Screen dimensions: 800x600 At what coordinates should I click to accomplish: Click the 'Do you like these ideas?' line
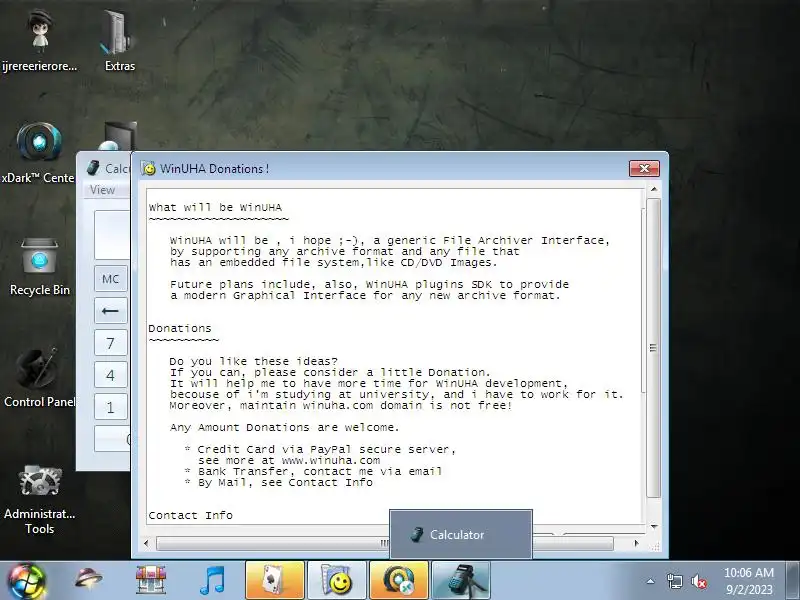pyautogui.click(x=254, y=361)
